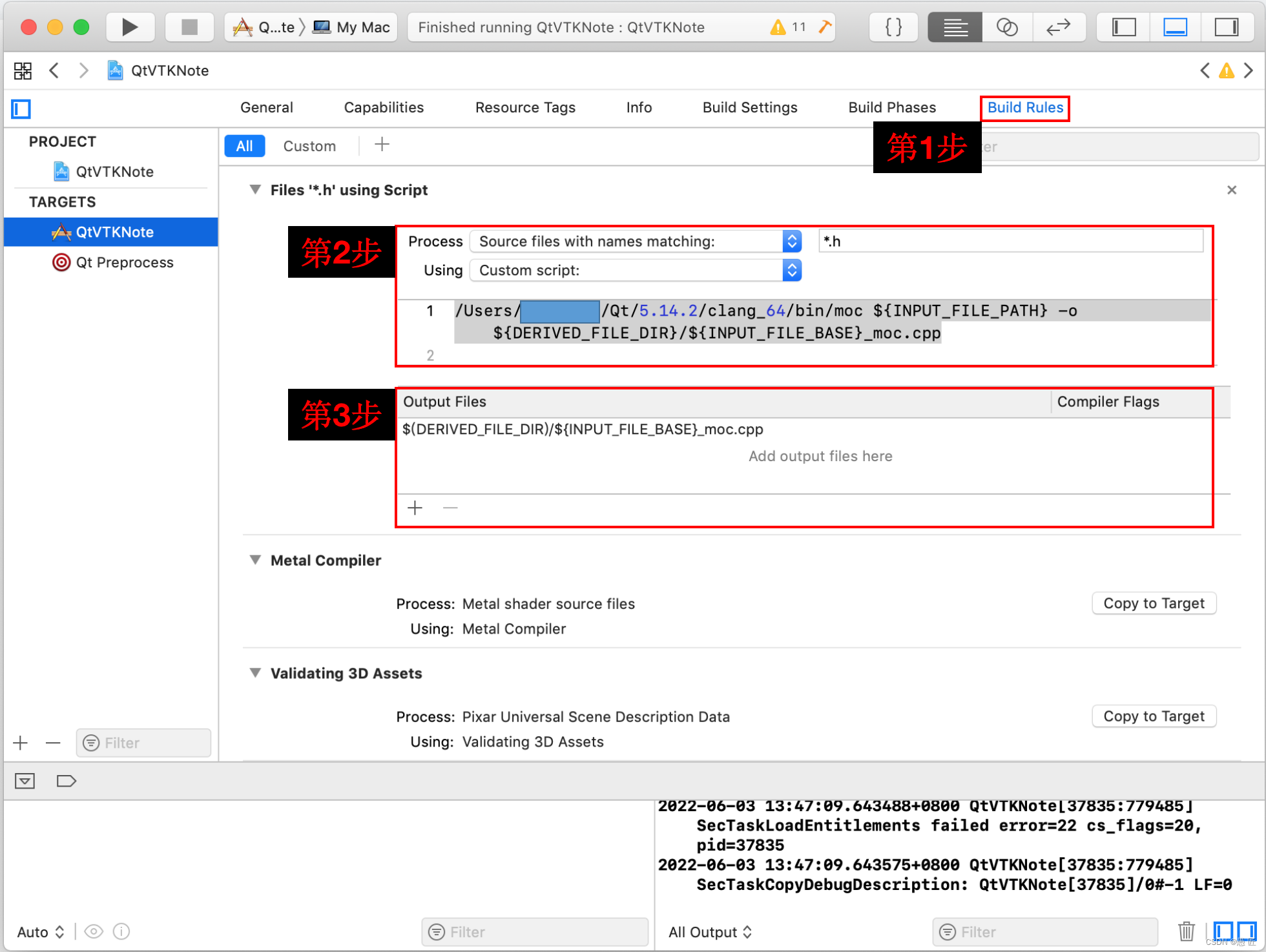Open the Build Rules tab

1025,107
